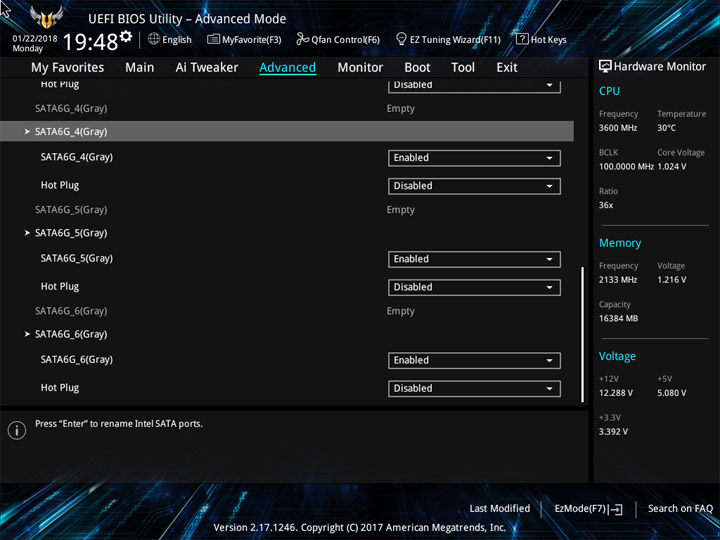
Task: Open the partially visible top Hot Plug dropdown
Action: click(474, 86)
